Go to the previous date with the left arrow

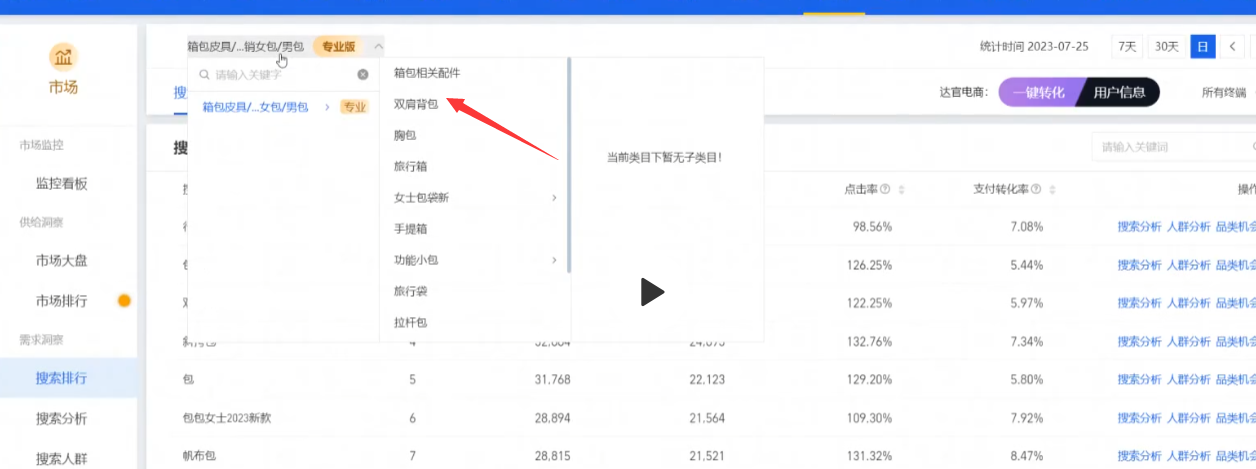tap(1233, 46)
